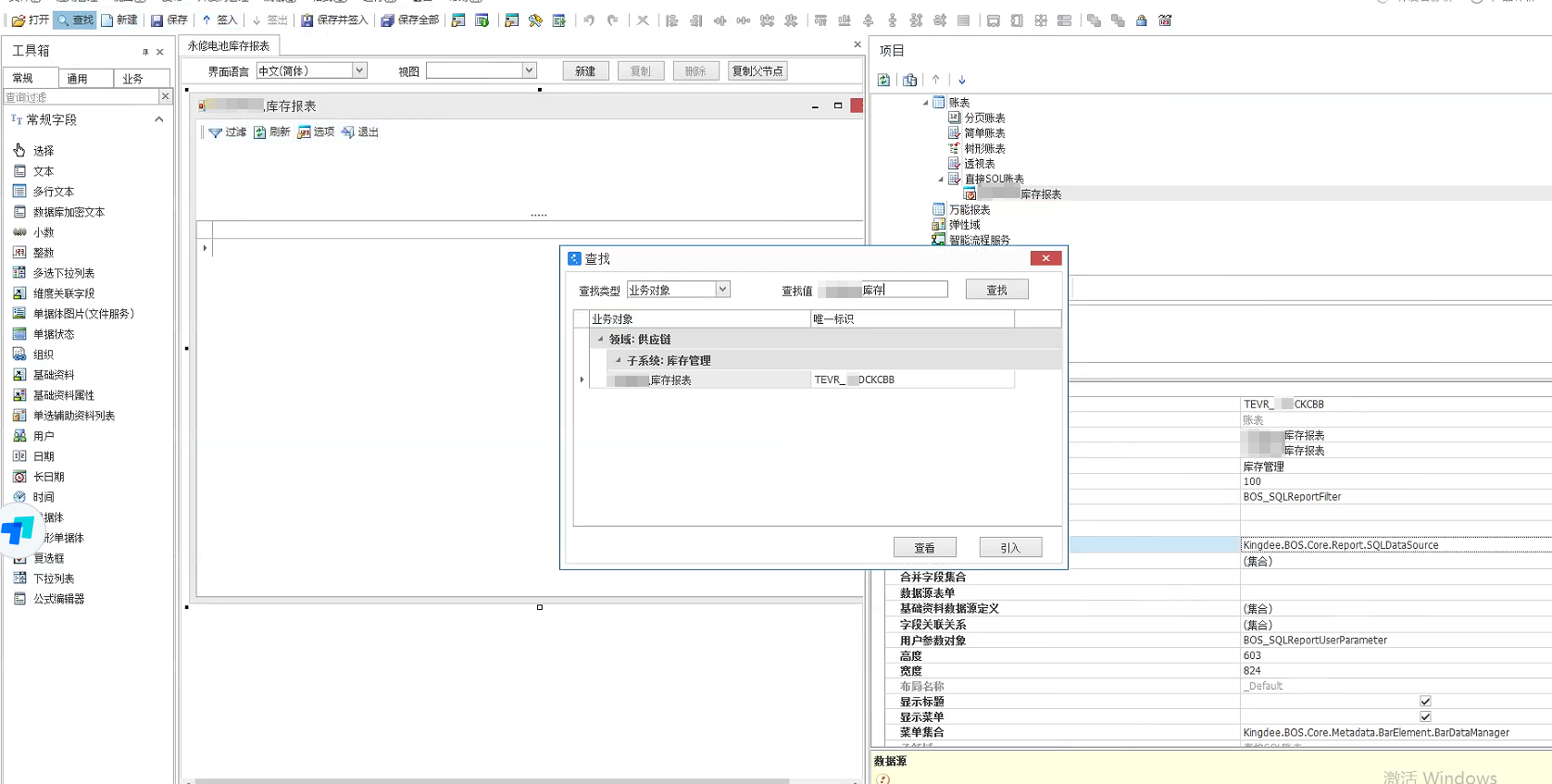Screen dimensions: 1552x784
Task: Click the 查询过滤 search box in toolbox
Action: click(x=81, y=96)
